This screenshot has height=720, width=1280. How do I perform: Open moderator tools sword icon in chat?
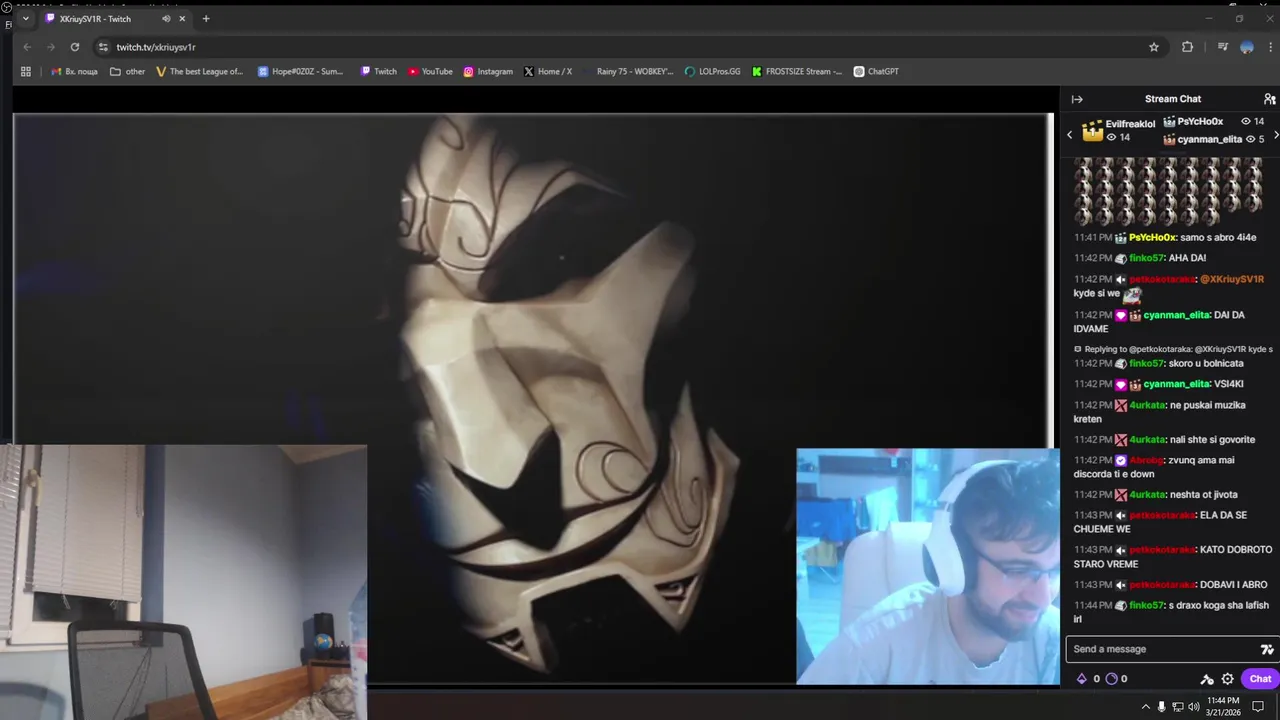pyautogui.click(x=1207, y=679)
